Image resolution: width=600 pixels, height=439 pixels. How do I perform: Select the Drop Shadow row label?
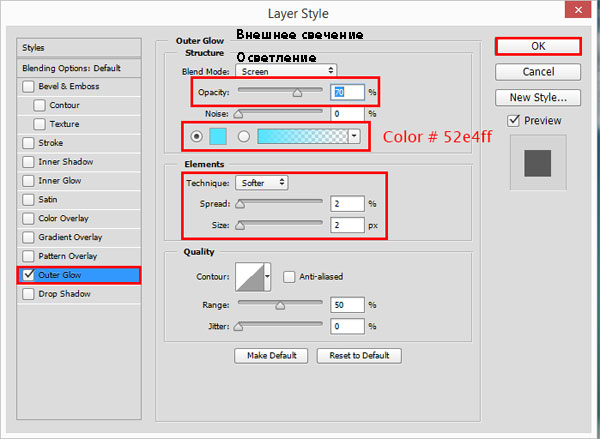click(64, 294)
